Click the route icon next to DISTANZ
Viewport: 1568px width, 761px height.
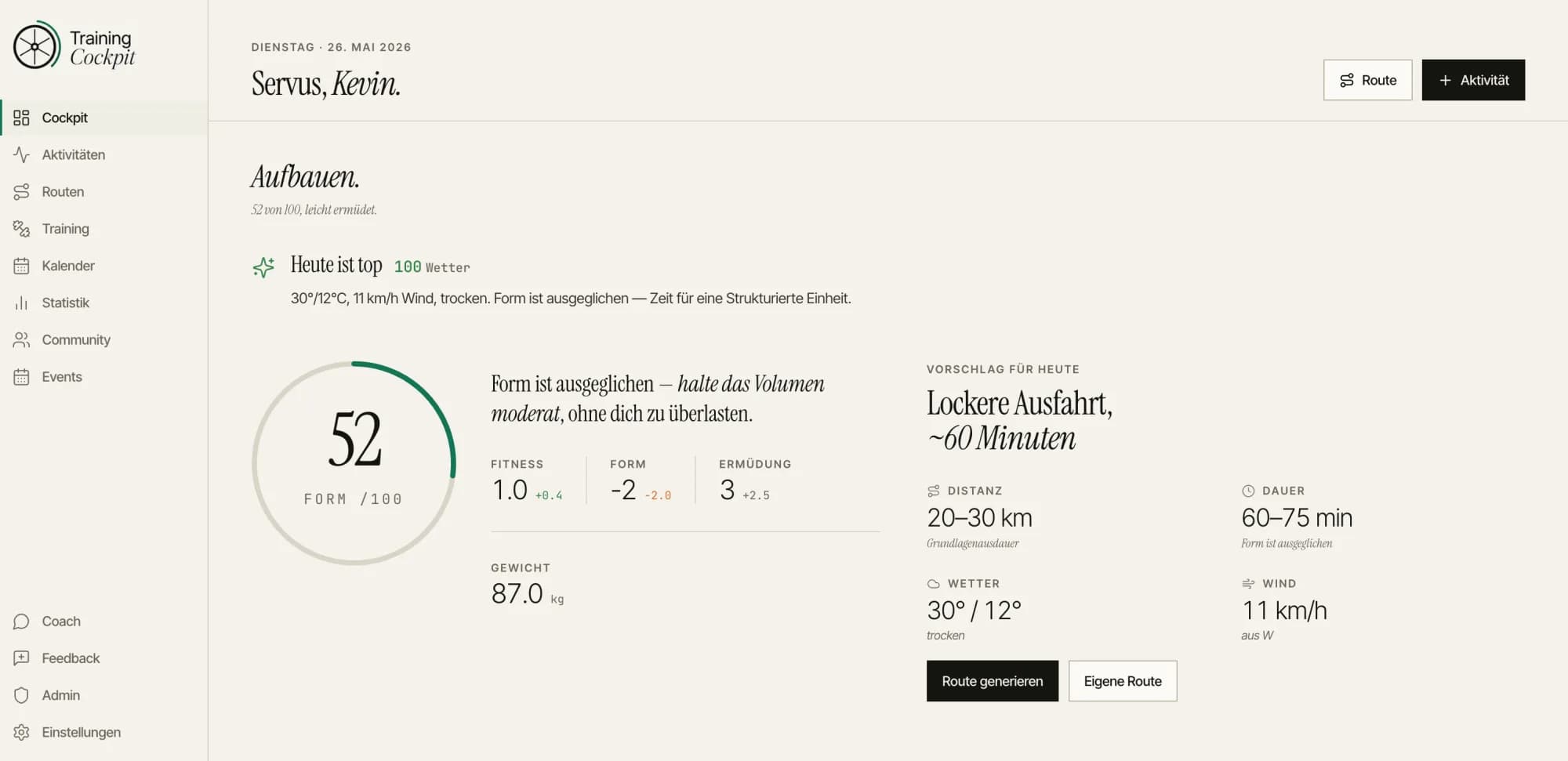tap(933, 491)
